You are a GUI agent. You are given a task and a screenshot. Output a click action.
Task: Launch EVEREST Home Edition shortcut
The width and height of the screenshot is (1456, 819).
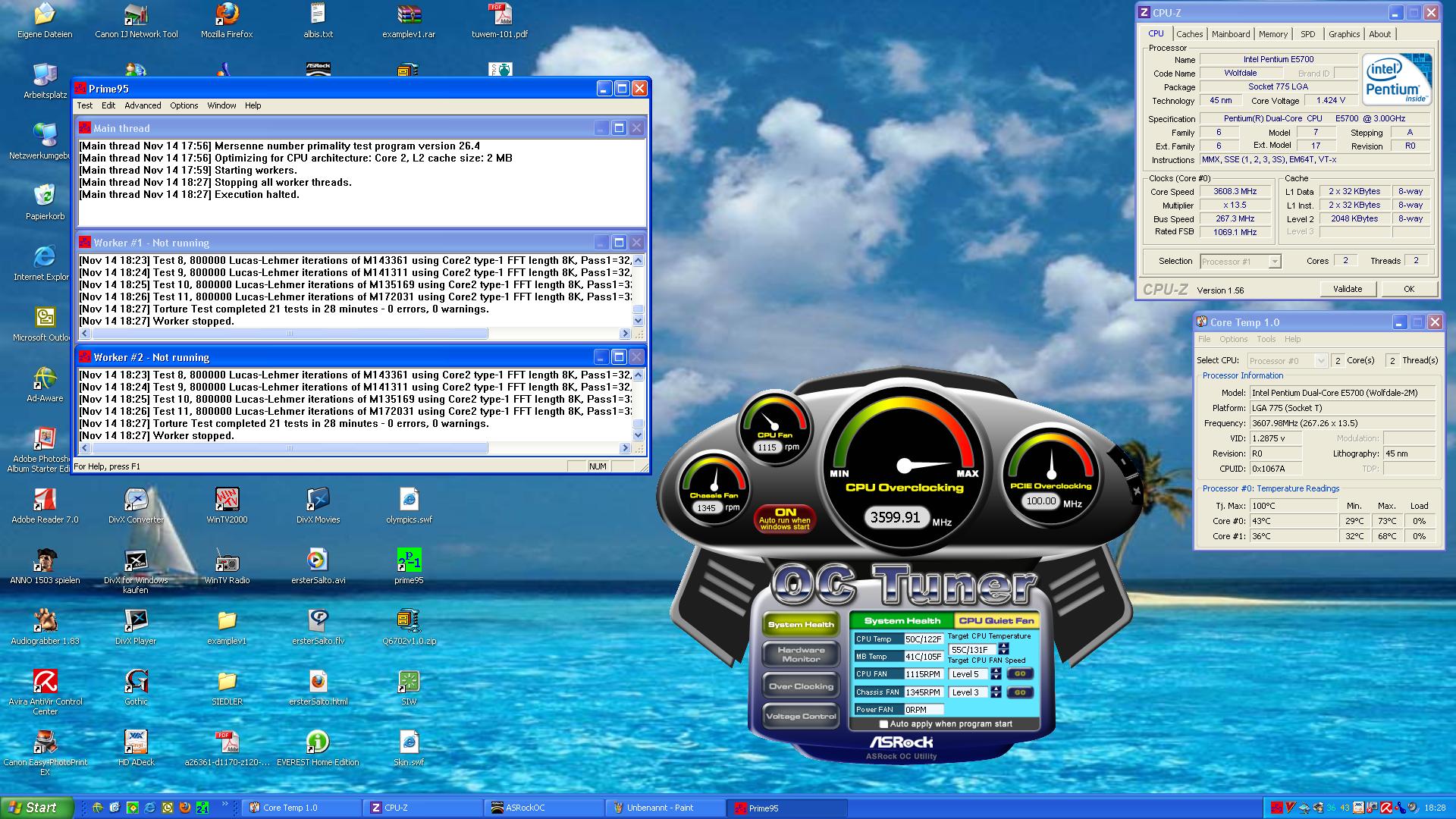pyautogui.click(x=318, y=748)
